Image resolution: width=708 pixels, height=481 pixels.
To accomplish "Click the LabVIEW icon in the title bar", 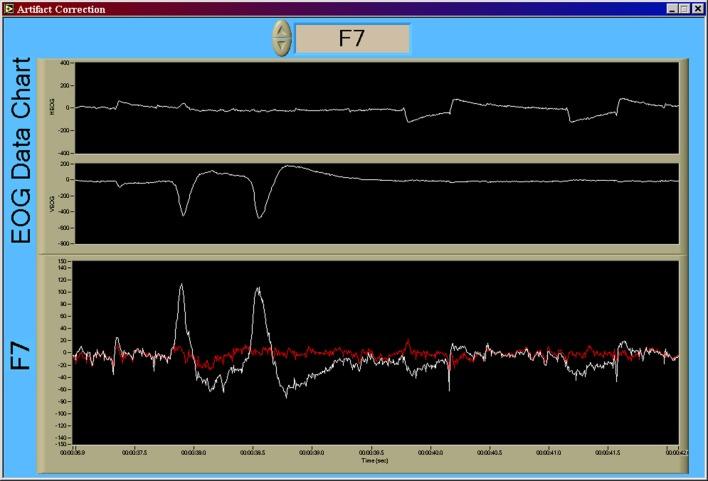I will (x=8, y=7).
